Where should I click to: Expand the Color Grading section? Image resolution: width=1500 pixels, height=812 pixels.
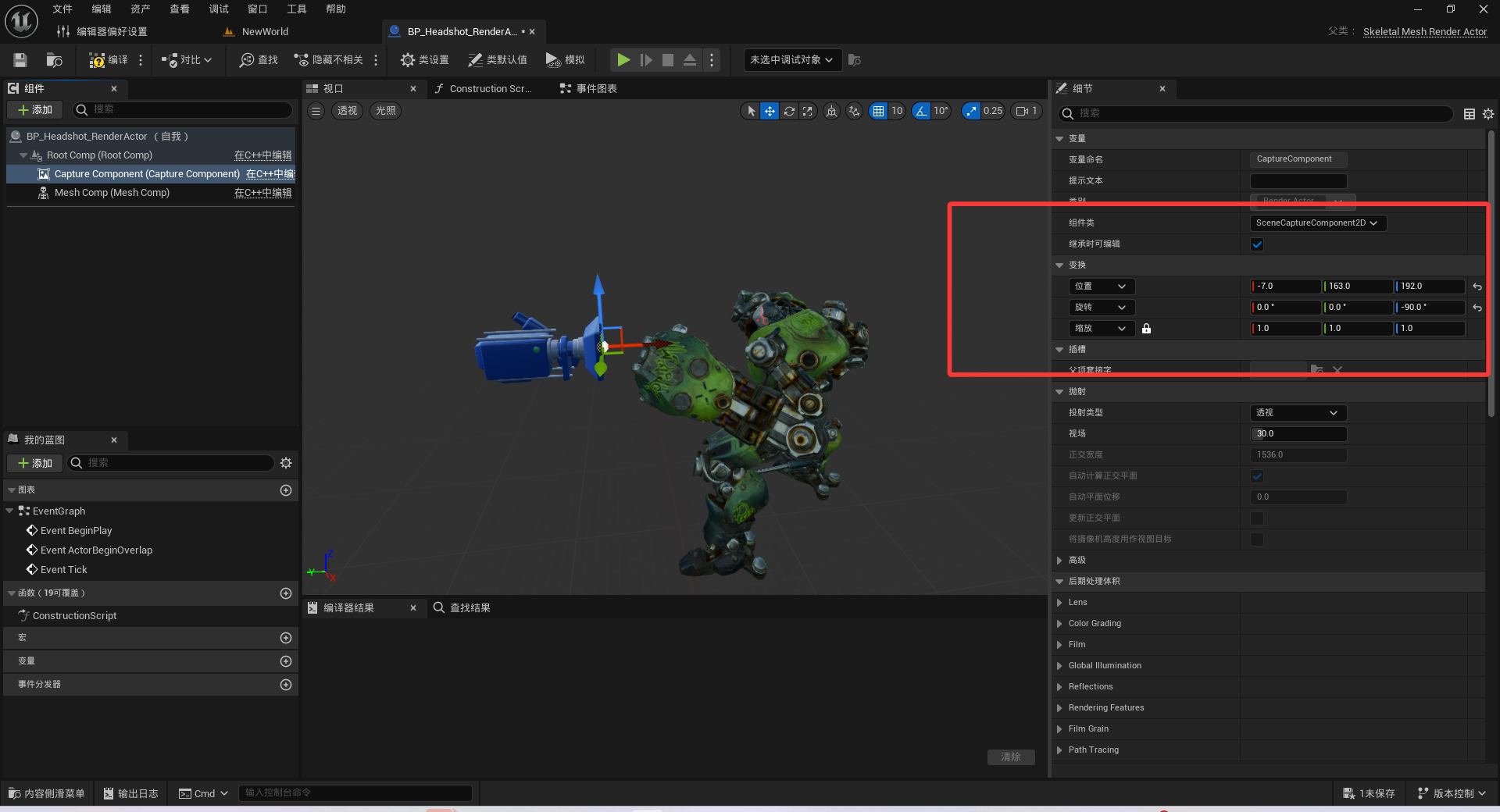pos(1060,624)
